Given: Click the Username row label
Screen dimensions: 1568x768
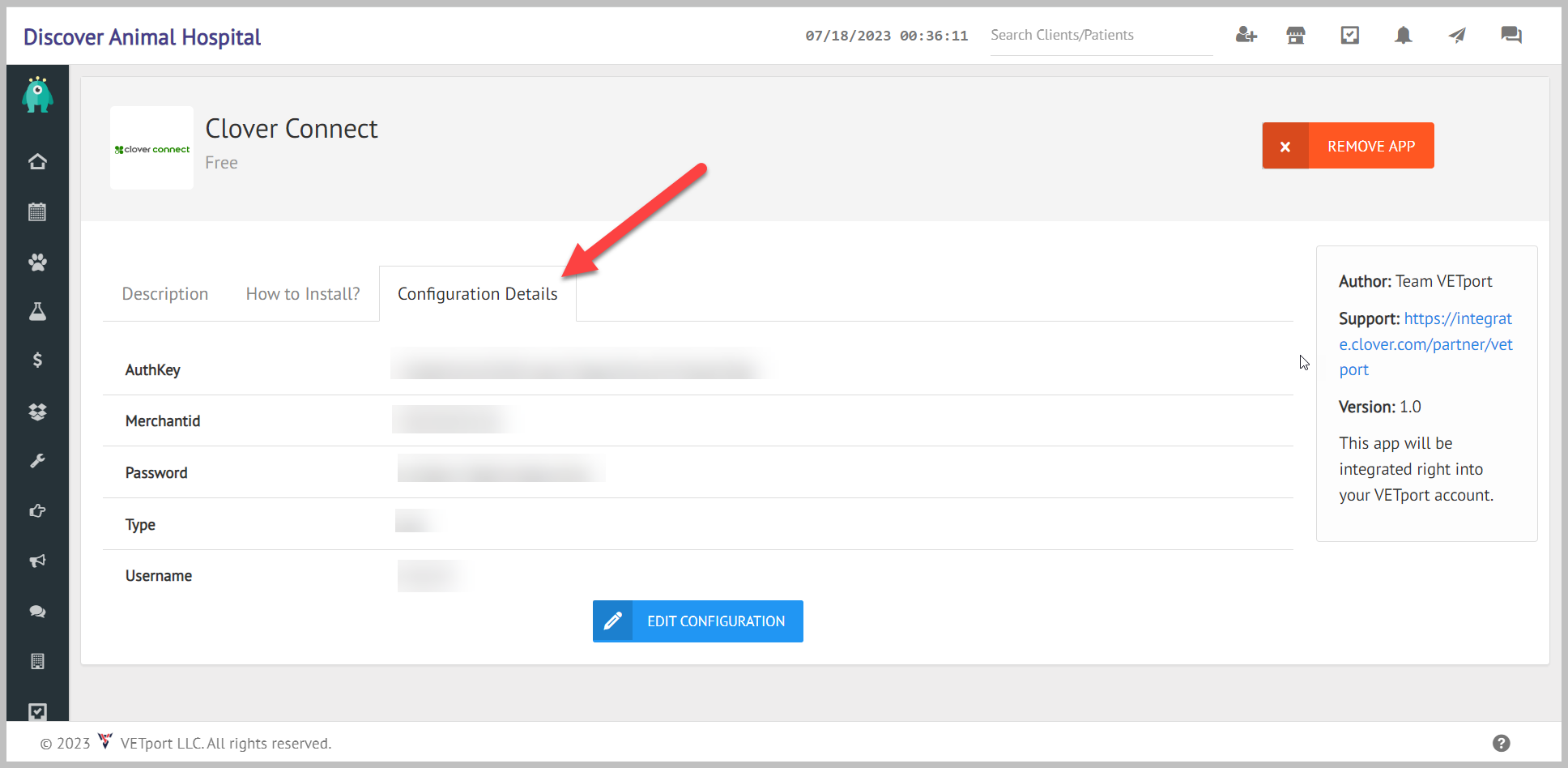Looking at the screenshot, I should [159, 576].
